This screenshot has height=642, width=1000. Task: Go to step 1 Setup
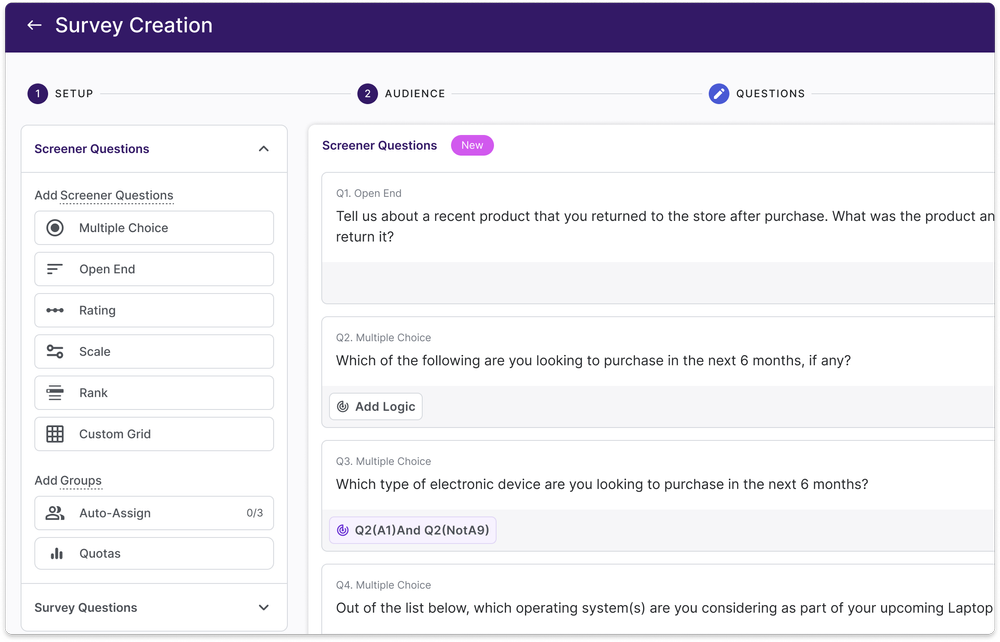pyautogui.click(x=61, y=94)
